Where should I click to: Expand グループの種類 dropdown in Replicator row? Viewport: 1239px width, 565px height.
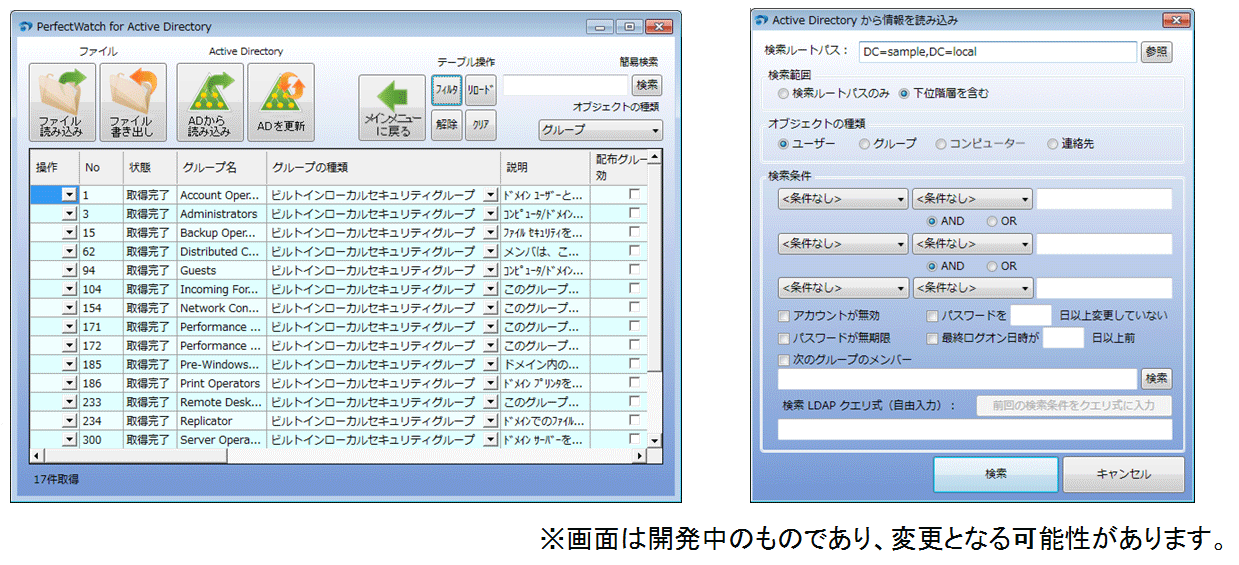pos(490,421)
